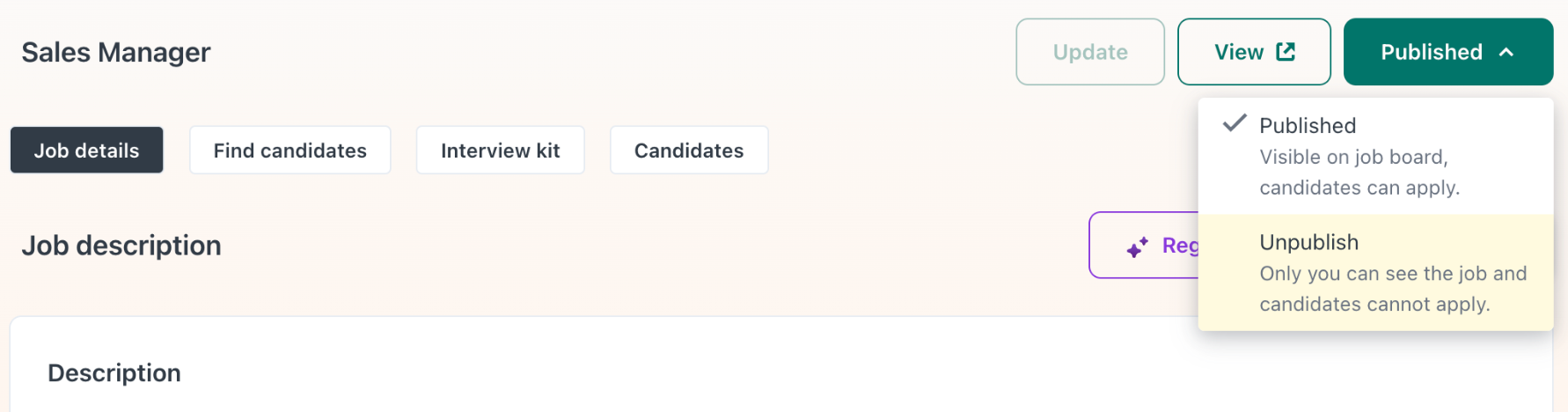Click the purple Regenerate button
This screenshot has width=1568, height=412.
(x=1144, y=246)
